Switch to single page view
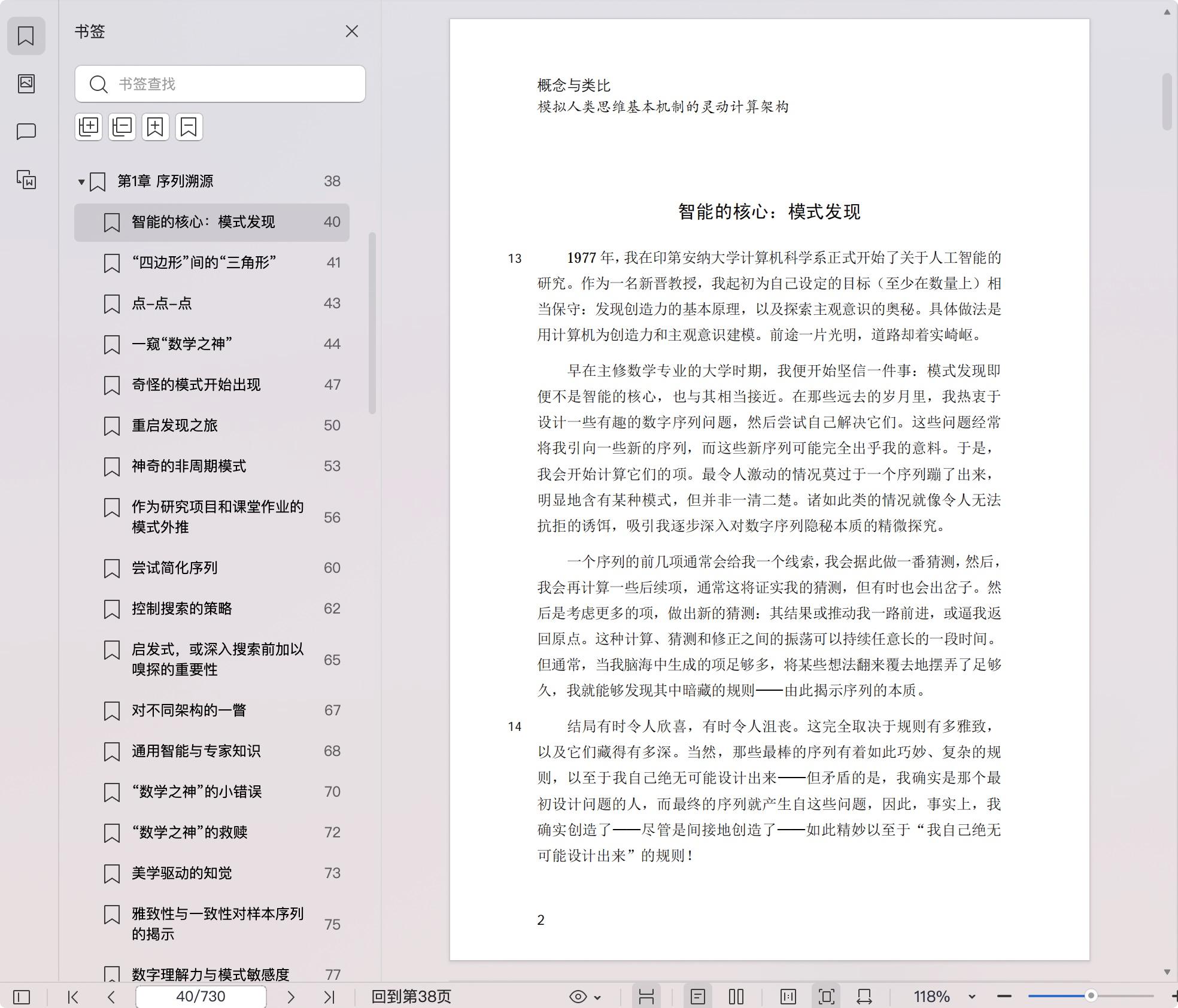Viewport: 1178px width, 1008px height. click(698, 997)
